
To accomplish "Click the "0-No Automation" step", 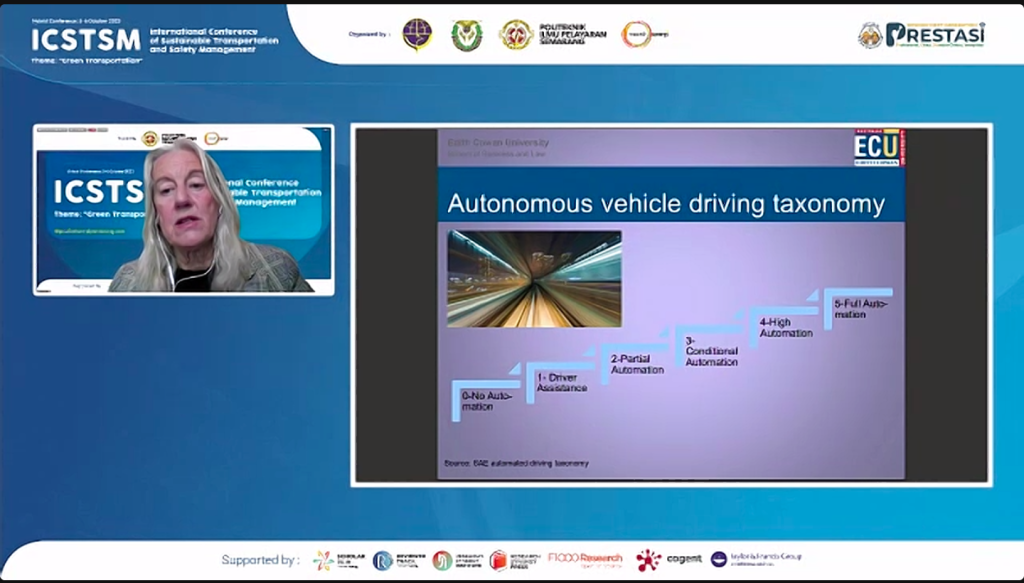I will pyautogui.click(x=486, y=401).
